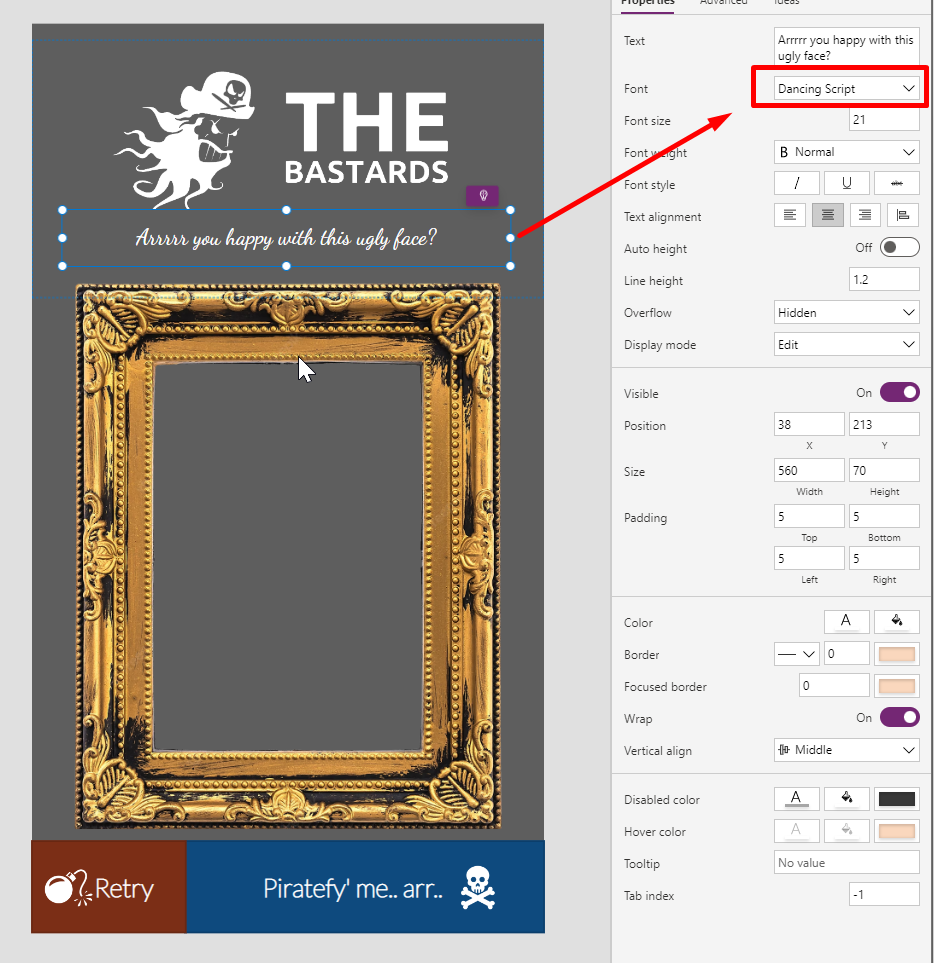The height and width of the screenshot is (963, 934).
Task: Click the Disabled color dark swatch
Action: click(x=897, y=798)
